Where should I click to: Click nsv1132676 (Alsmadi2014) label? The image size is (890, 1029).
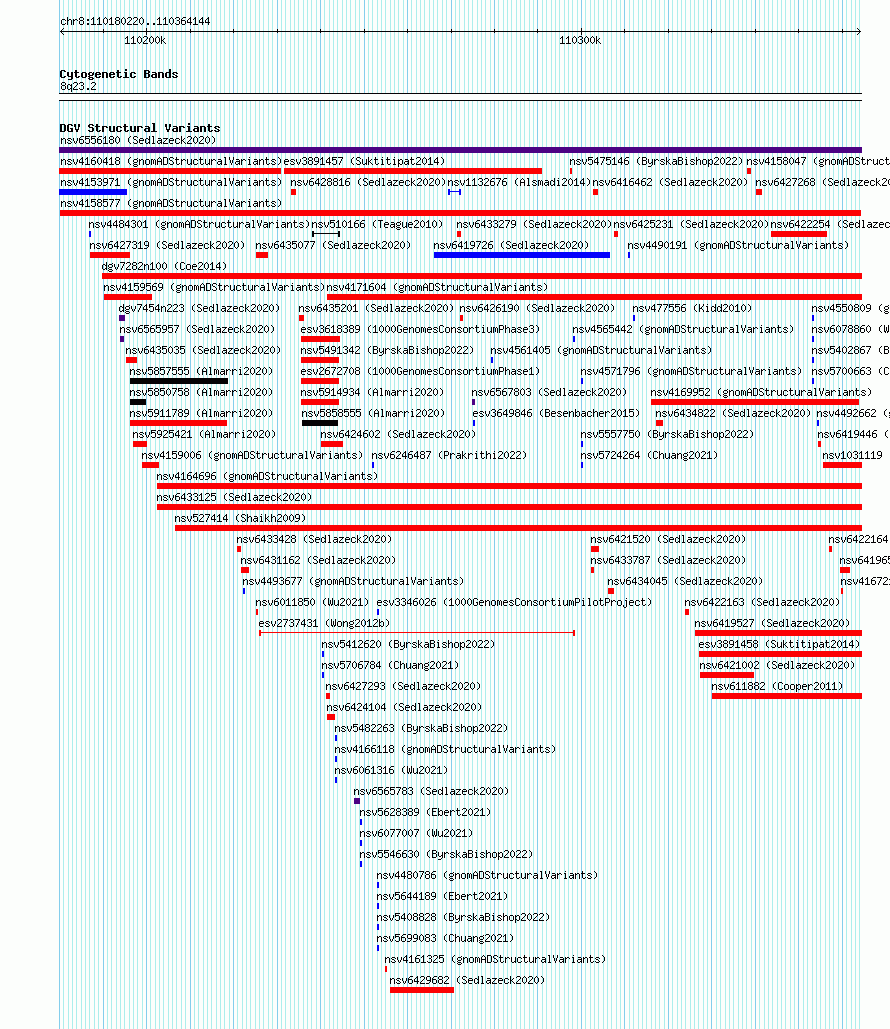(x=519, y=182)
